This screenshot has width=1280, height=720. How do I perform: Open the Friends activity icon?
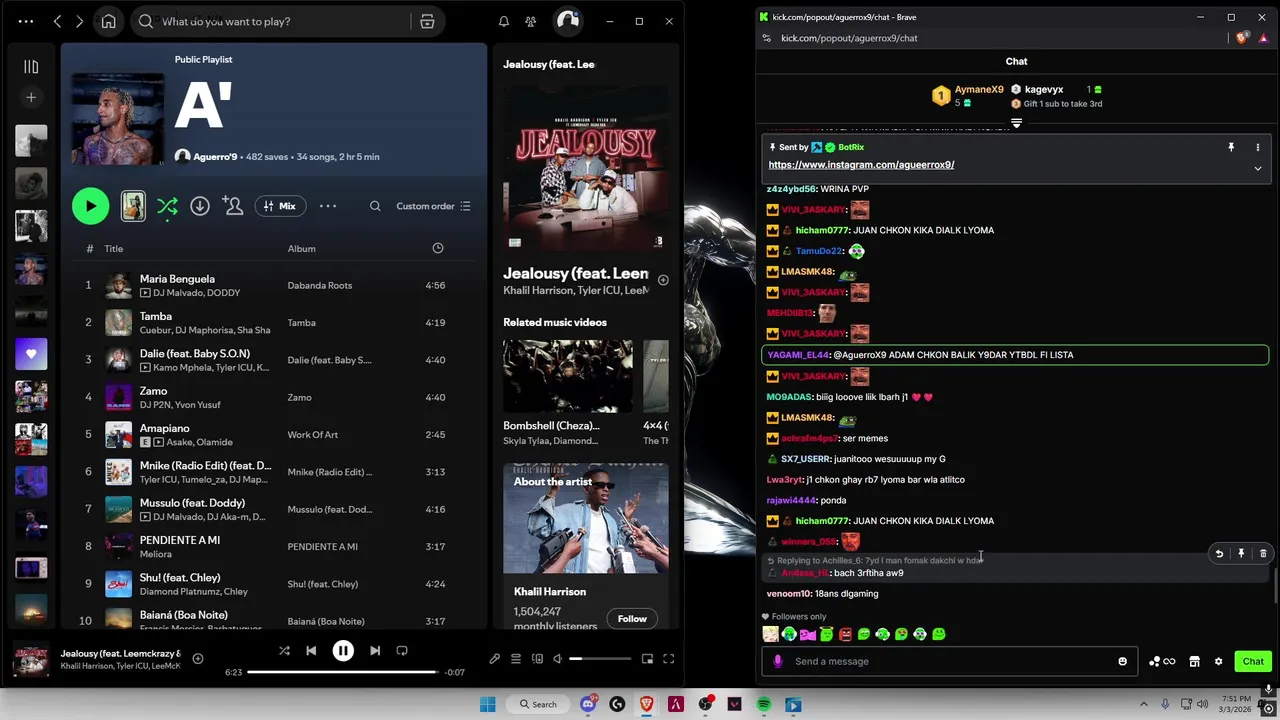[531, 21]
